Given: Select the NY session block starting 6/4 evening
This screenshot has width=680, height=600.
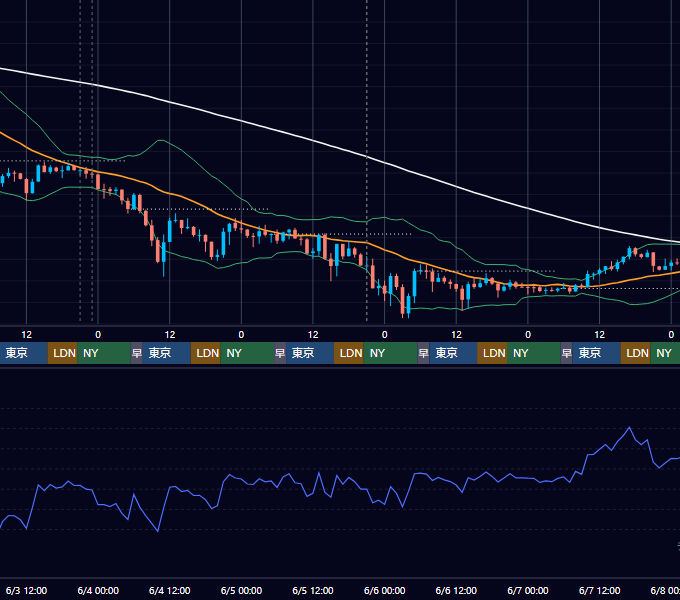Looking at the screenshot, I should click(247, 353).
